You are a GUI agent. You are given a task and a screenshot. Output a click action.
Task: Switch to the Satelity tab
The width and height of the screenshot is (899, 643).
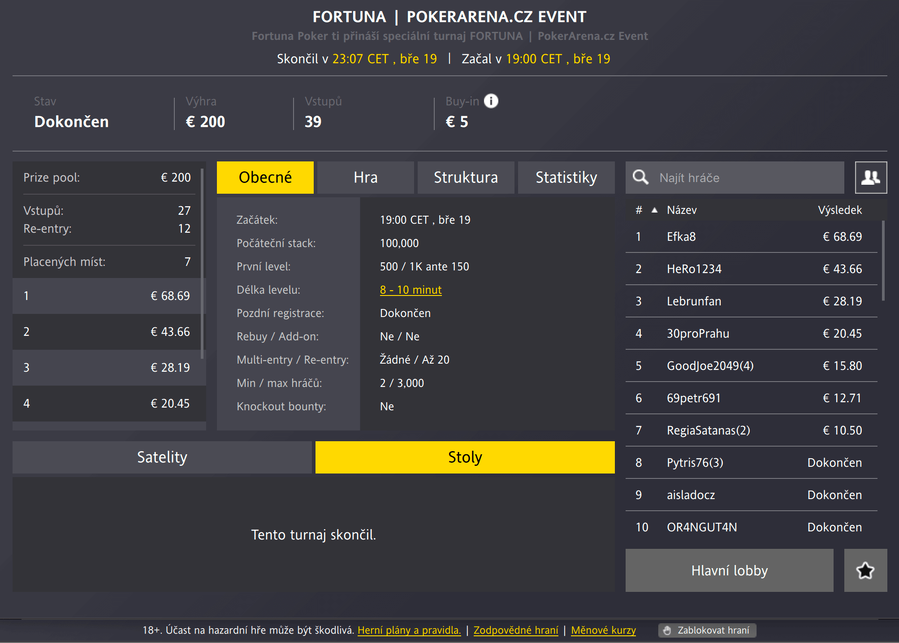click(x=162, y=457)
